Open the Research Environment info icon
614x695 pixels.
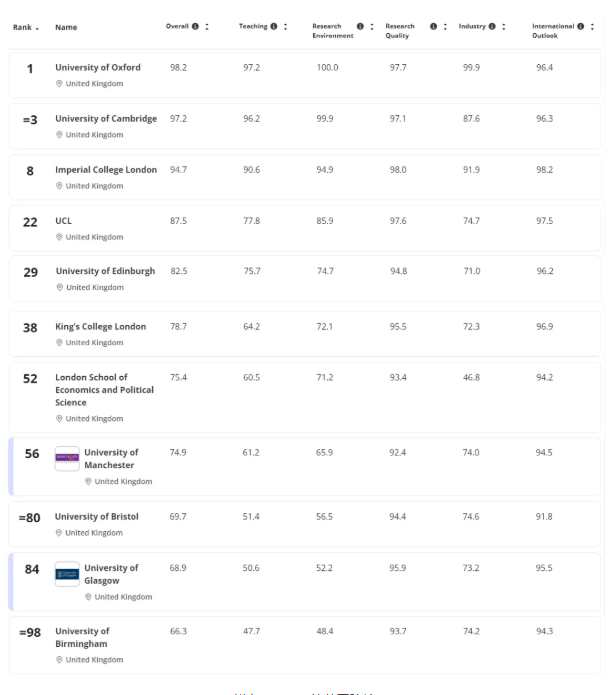[x=360, y=26]
